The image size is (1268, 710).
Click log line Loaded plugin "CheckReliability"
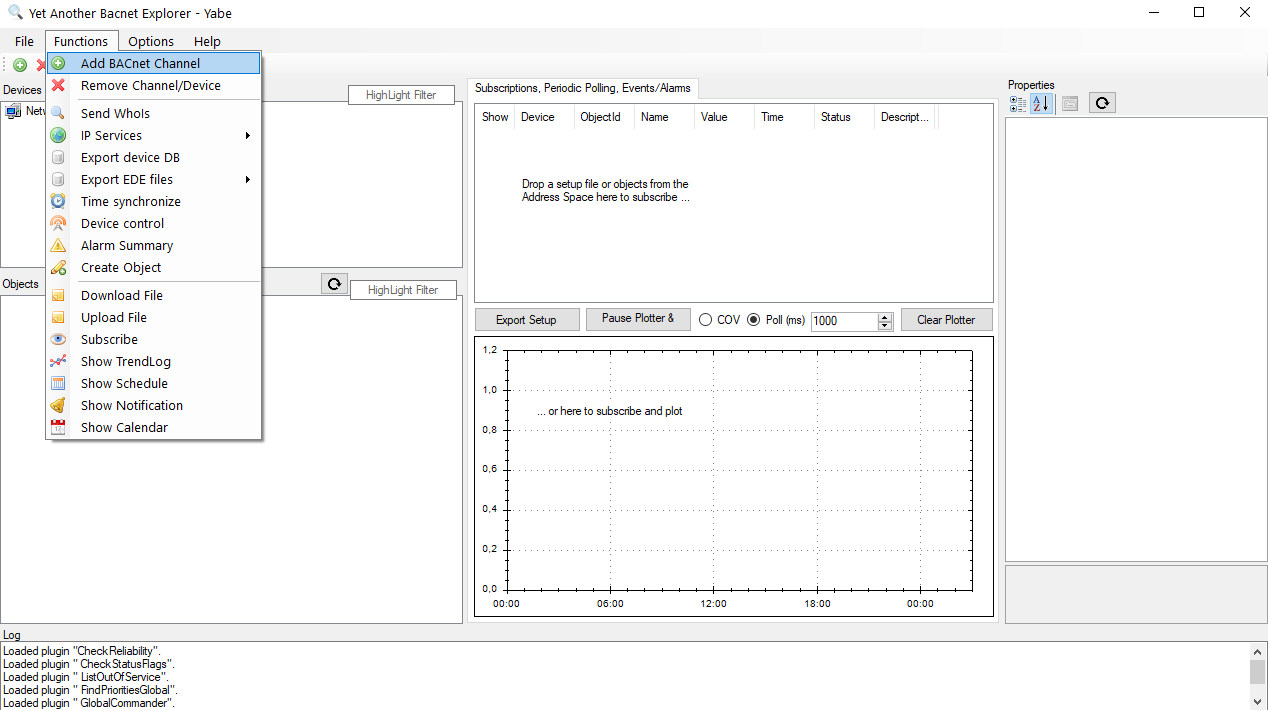pos(81,651)
